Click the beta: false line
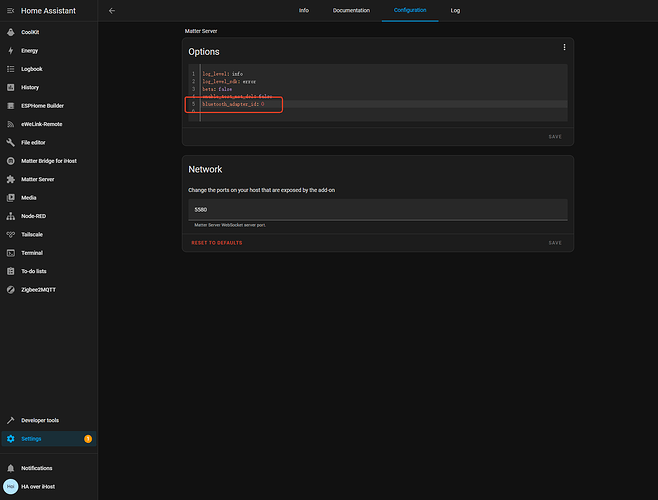 point(217,89)
